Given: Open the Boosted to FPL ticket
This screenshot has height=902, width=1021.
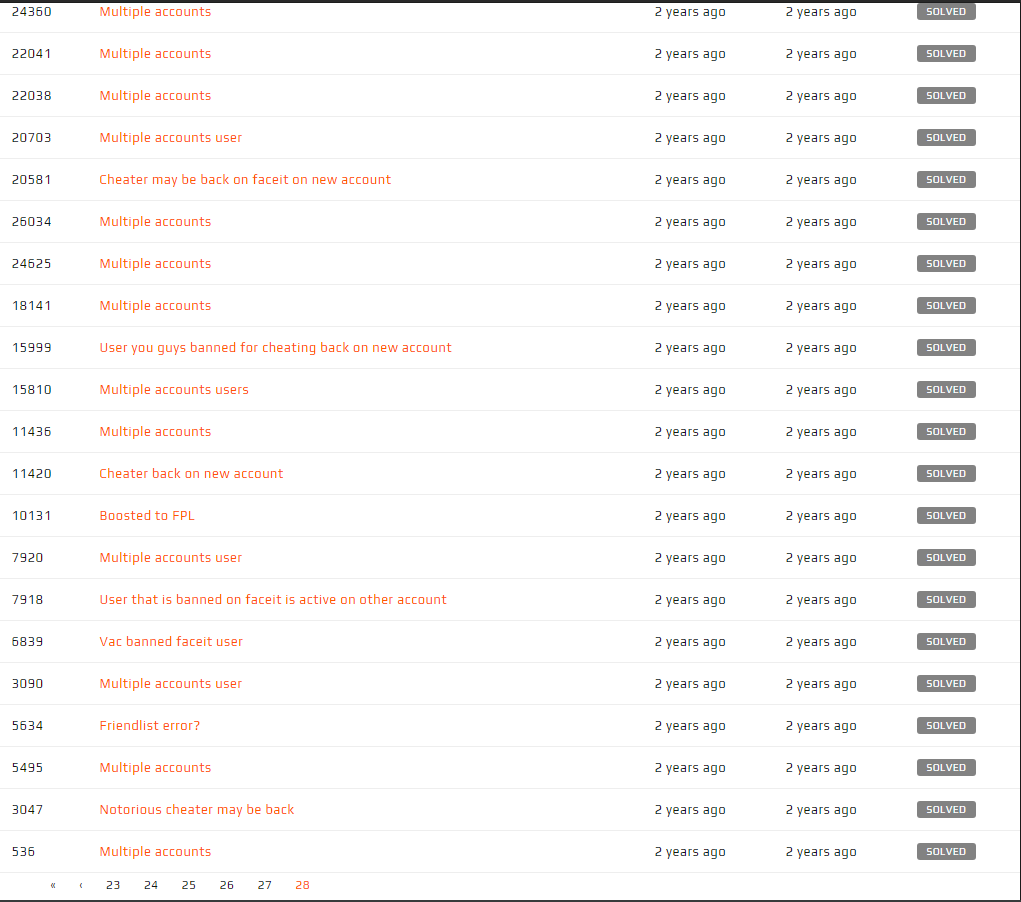Looking at the screenshot, I should 147,515.
